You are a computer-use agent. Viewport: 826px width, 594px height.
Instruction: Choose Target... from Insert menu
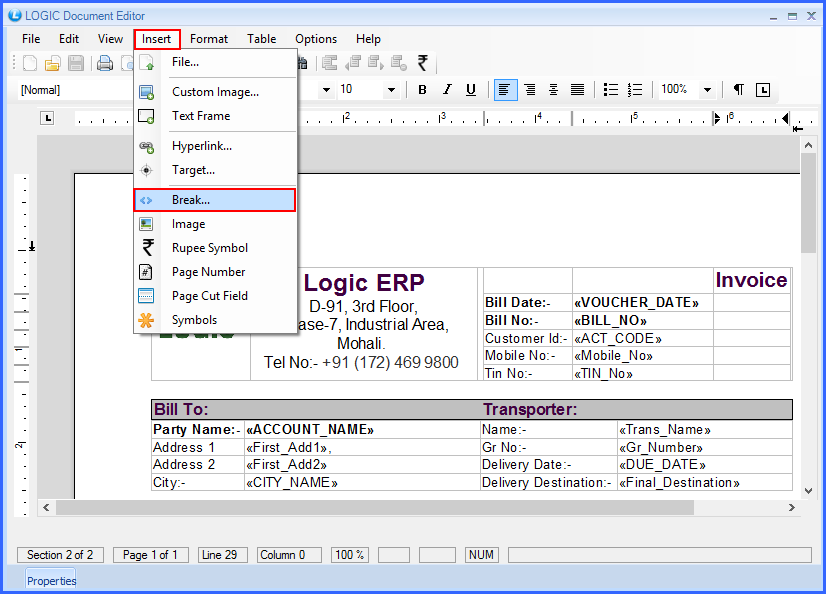215,170
